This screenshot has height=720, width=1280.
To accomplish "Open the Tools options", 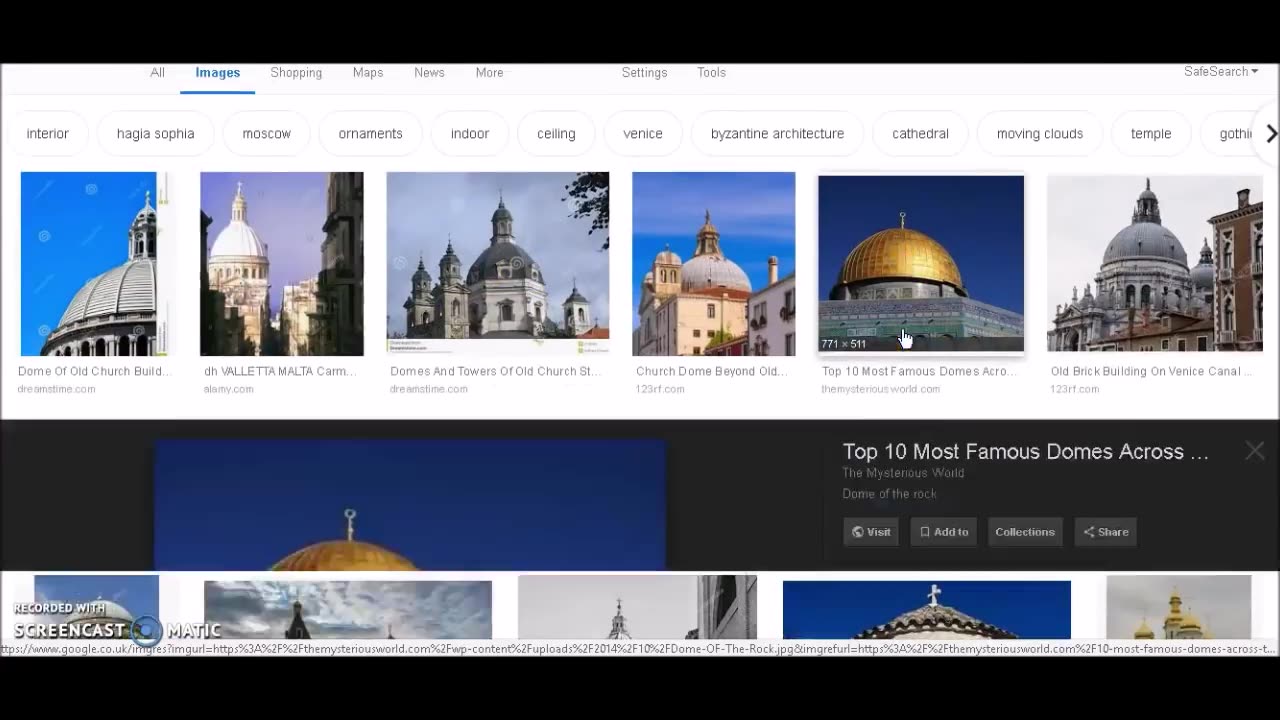I will (x=711, y=73).
